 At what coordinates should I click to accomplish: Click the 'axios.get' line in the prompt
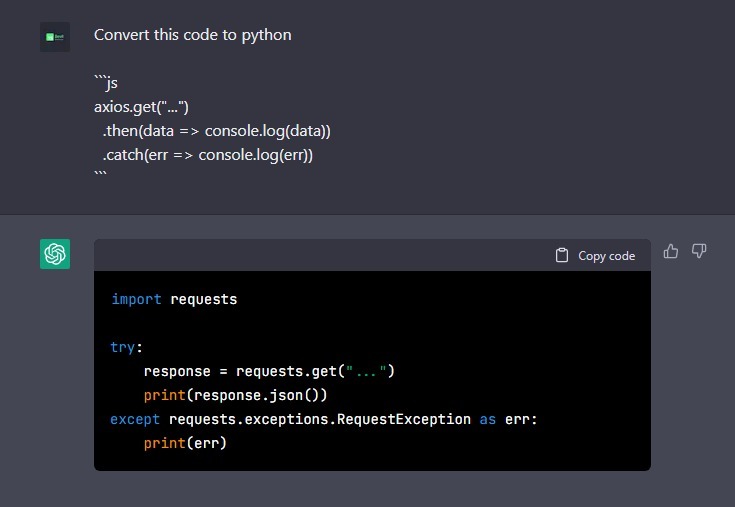tap(141, 107)
